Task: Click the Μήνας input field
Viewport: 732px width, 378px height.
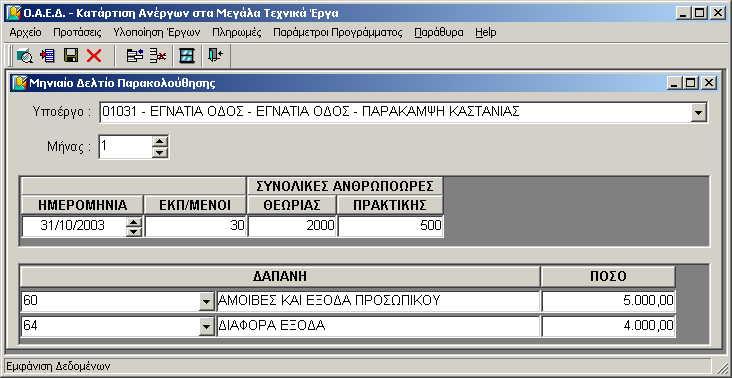Action: pos(126,147)
